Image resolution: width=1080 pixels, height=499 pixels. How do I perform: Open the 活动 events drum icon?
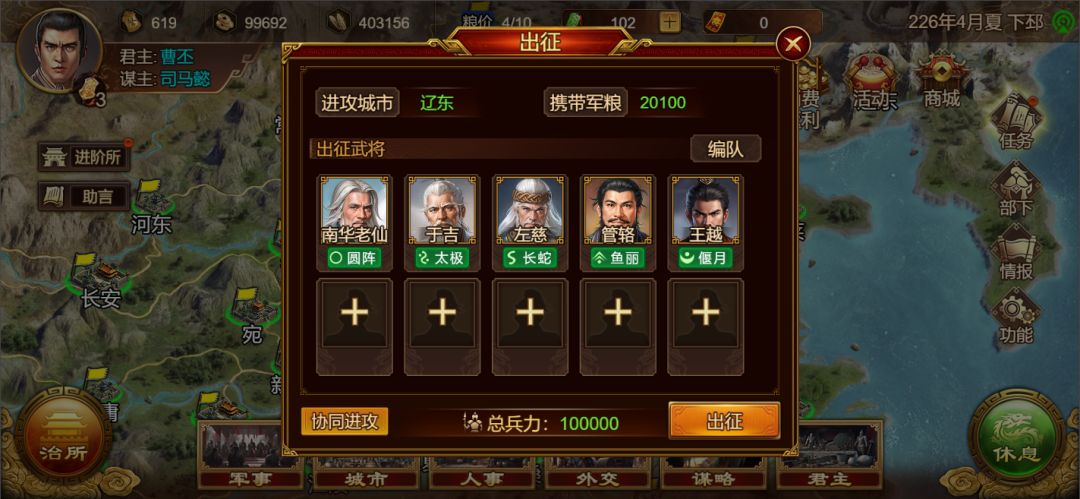pos(874,80)
